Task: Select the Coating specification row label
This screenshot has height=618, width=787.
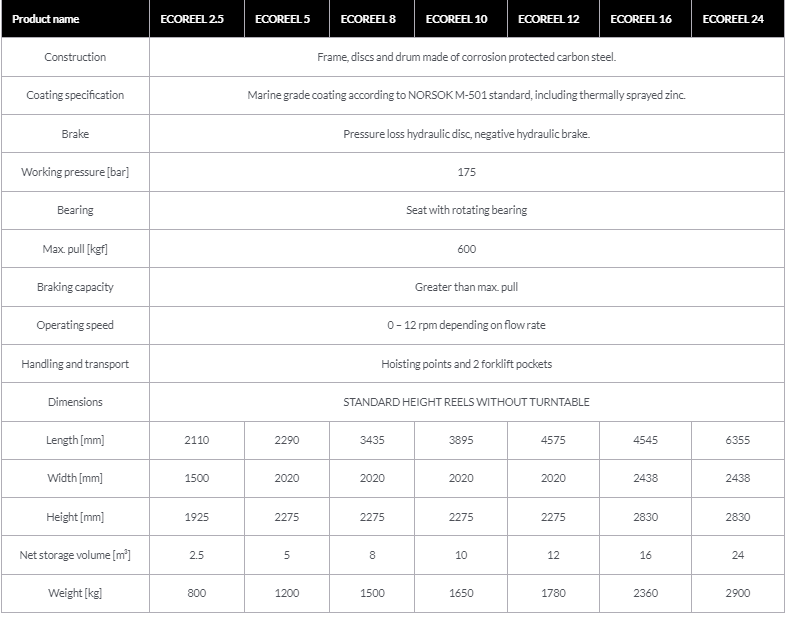Action: 75,95
